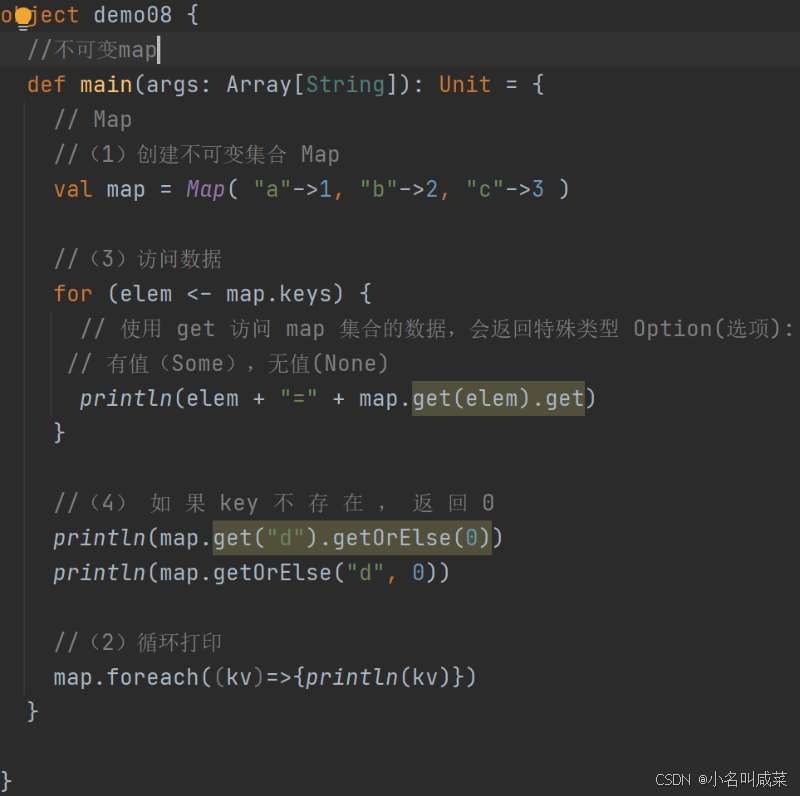
Task: Click the closing brace of main method
Action: pyautogui.click(x=32, y=712)
